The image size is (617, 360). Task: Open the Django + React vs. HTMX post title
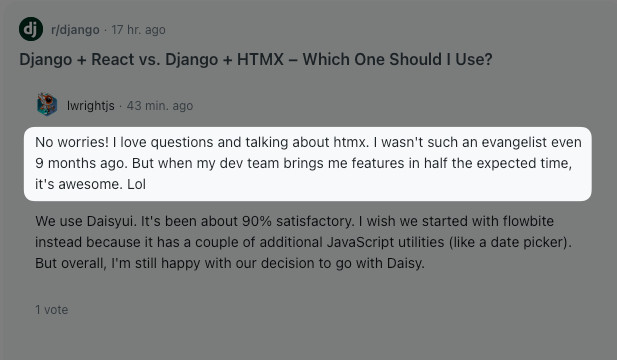(256, 59)
